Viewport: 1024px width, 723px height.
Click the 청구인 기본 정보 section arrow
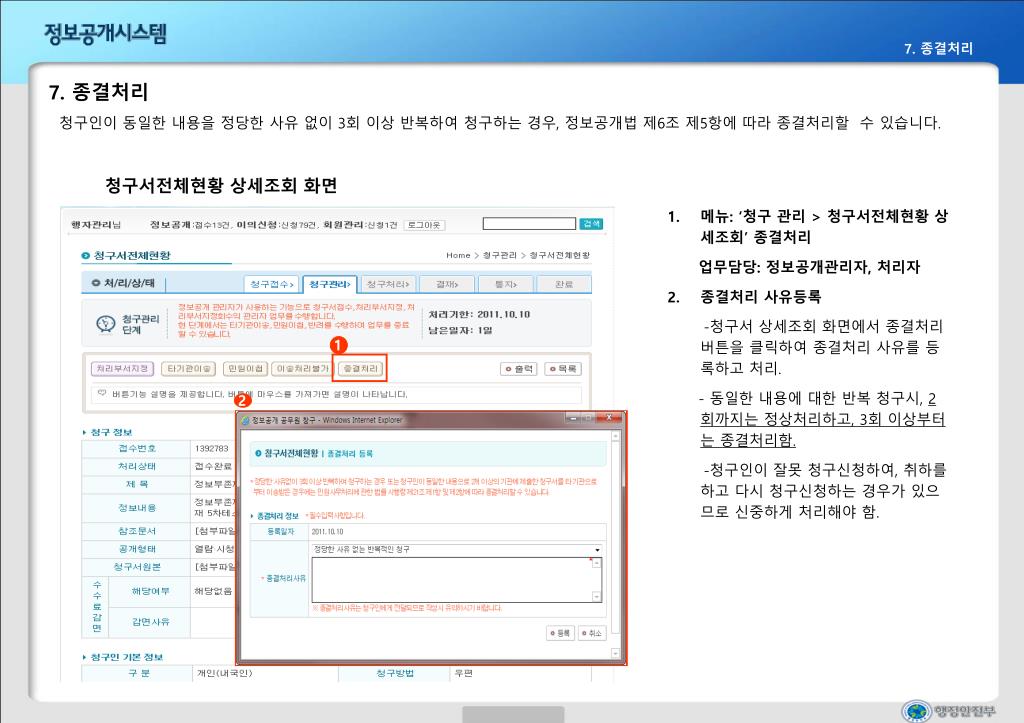pyautogui.click(x=84, y=657)
